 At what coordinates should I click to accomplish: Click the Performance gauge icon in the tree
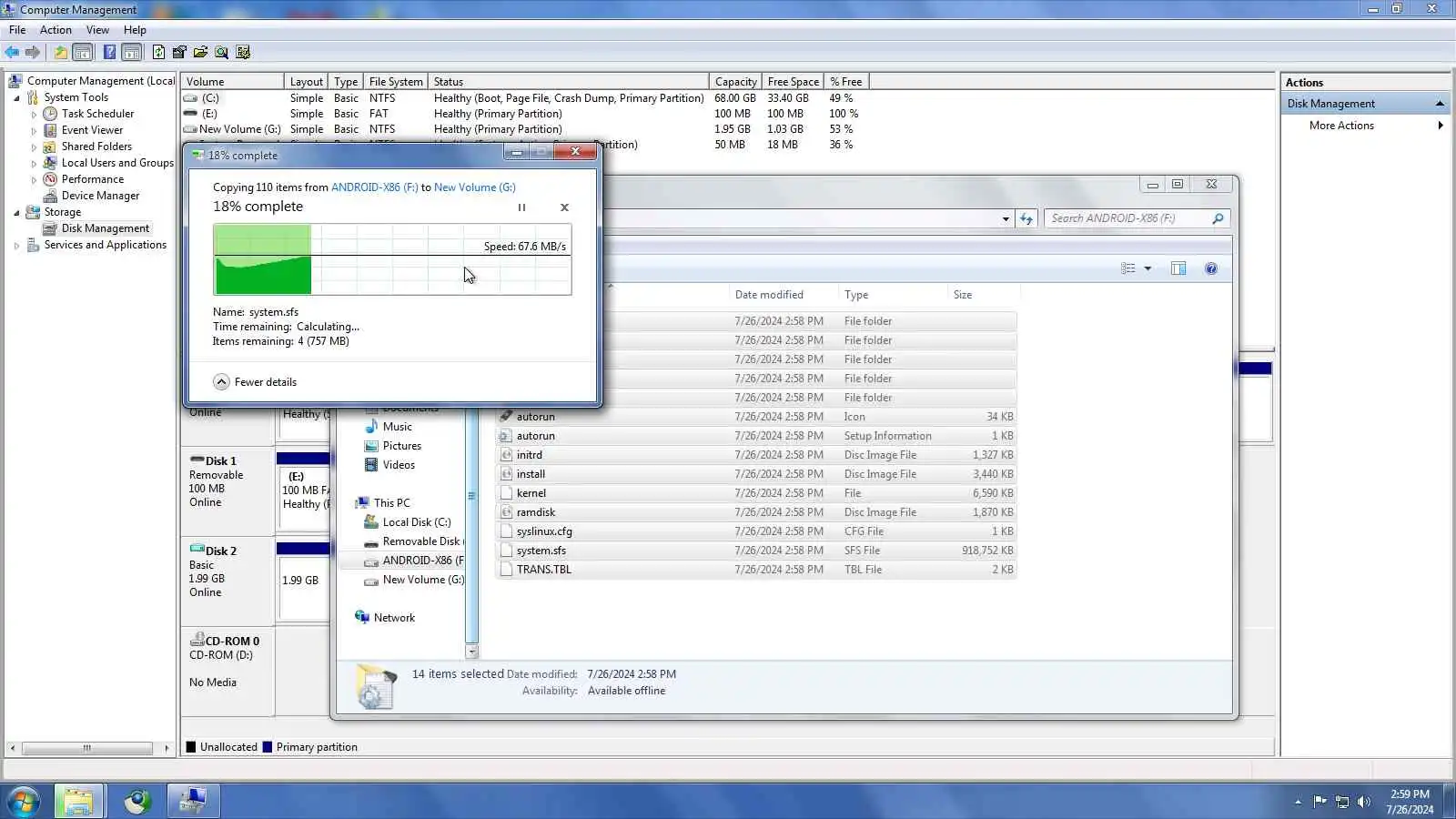click(x=50, y=179)
